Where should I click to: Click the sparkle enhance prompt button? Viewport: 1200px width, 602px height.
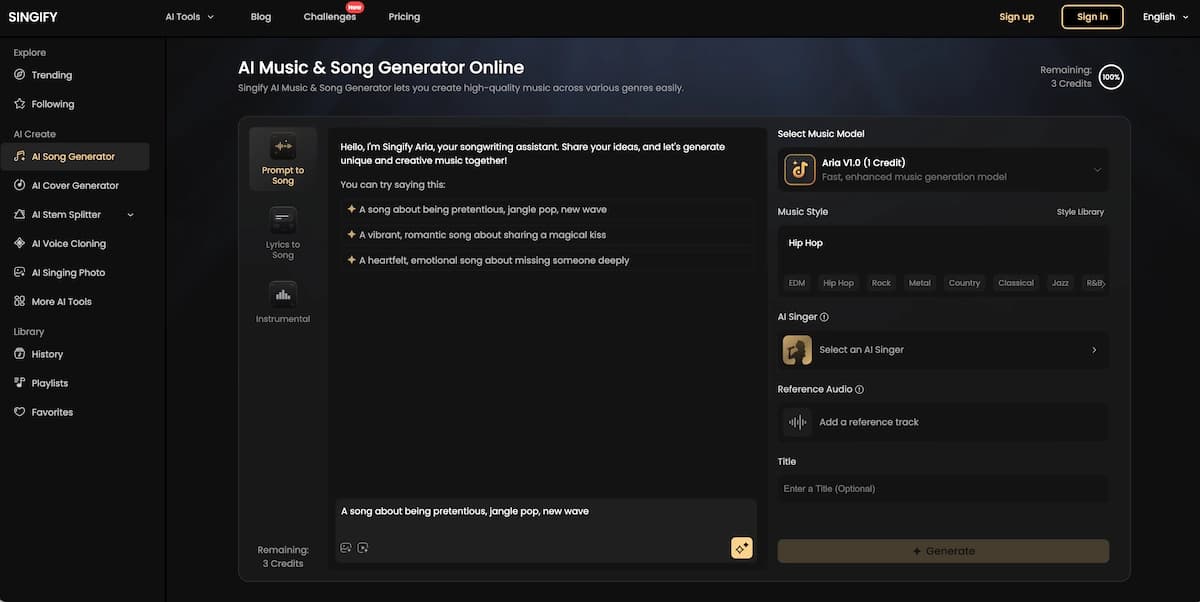tap(741, 548)
